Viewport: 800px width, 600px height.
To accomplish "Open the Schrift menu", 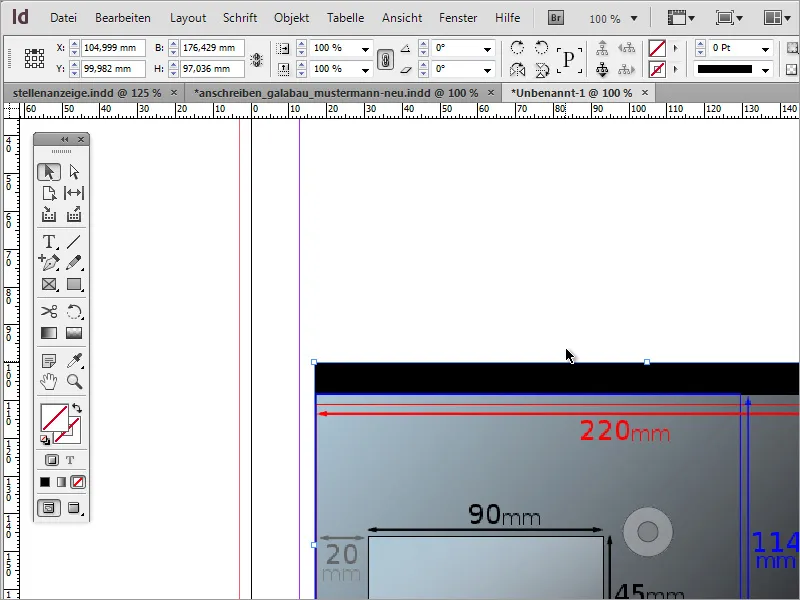I will click(x=240, y=18).
